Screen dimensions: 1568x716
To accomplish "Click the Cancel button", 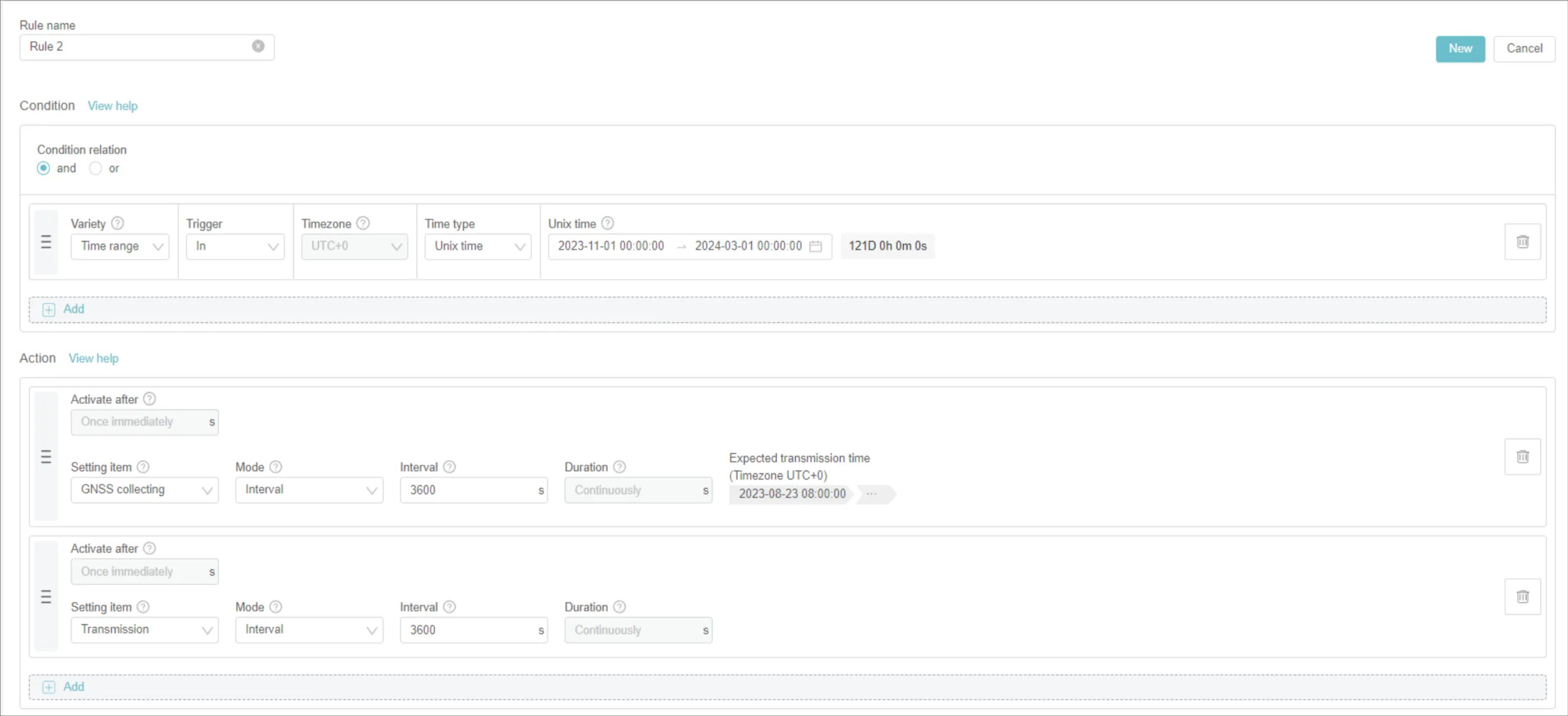I will point(1524,49).
